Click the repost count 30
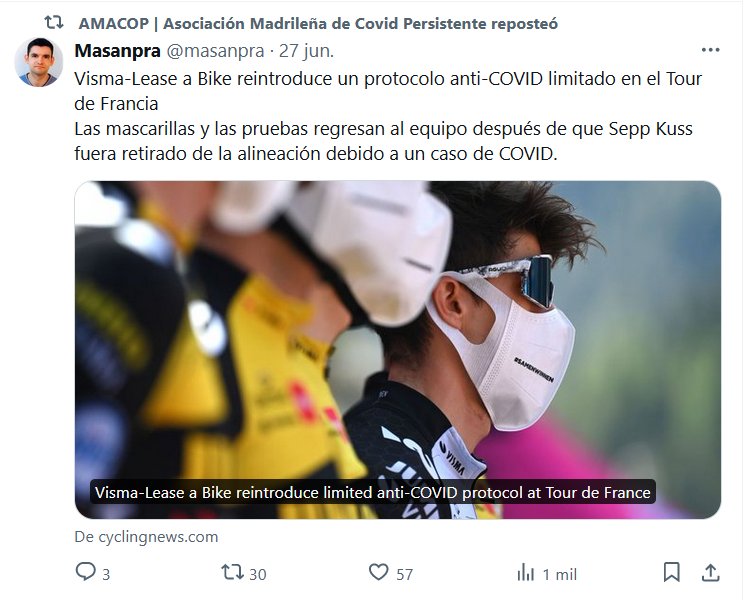The image size is (746, 600). [x=258, y=574]
